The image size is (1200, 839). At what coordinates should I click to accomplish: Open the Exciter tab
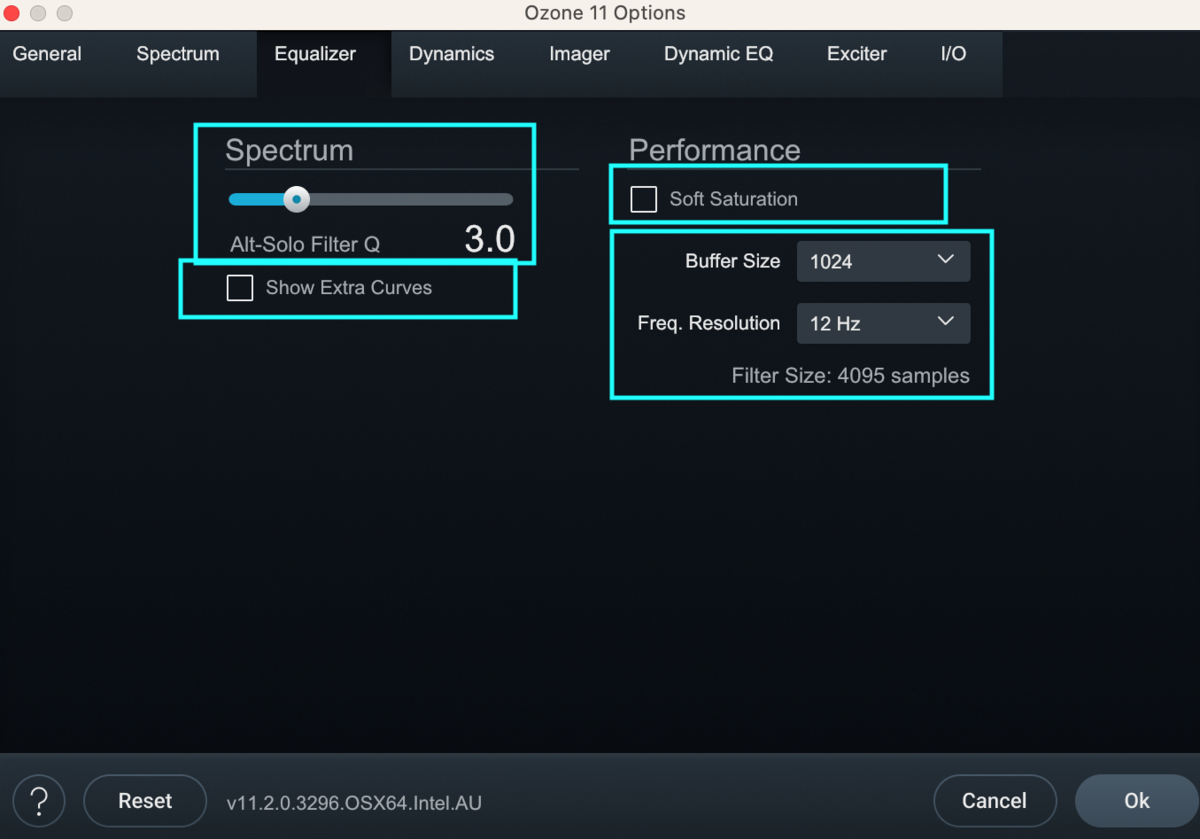pos(857,54)
